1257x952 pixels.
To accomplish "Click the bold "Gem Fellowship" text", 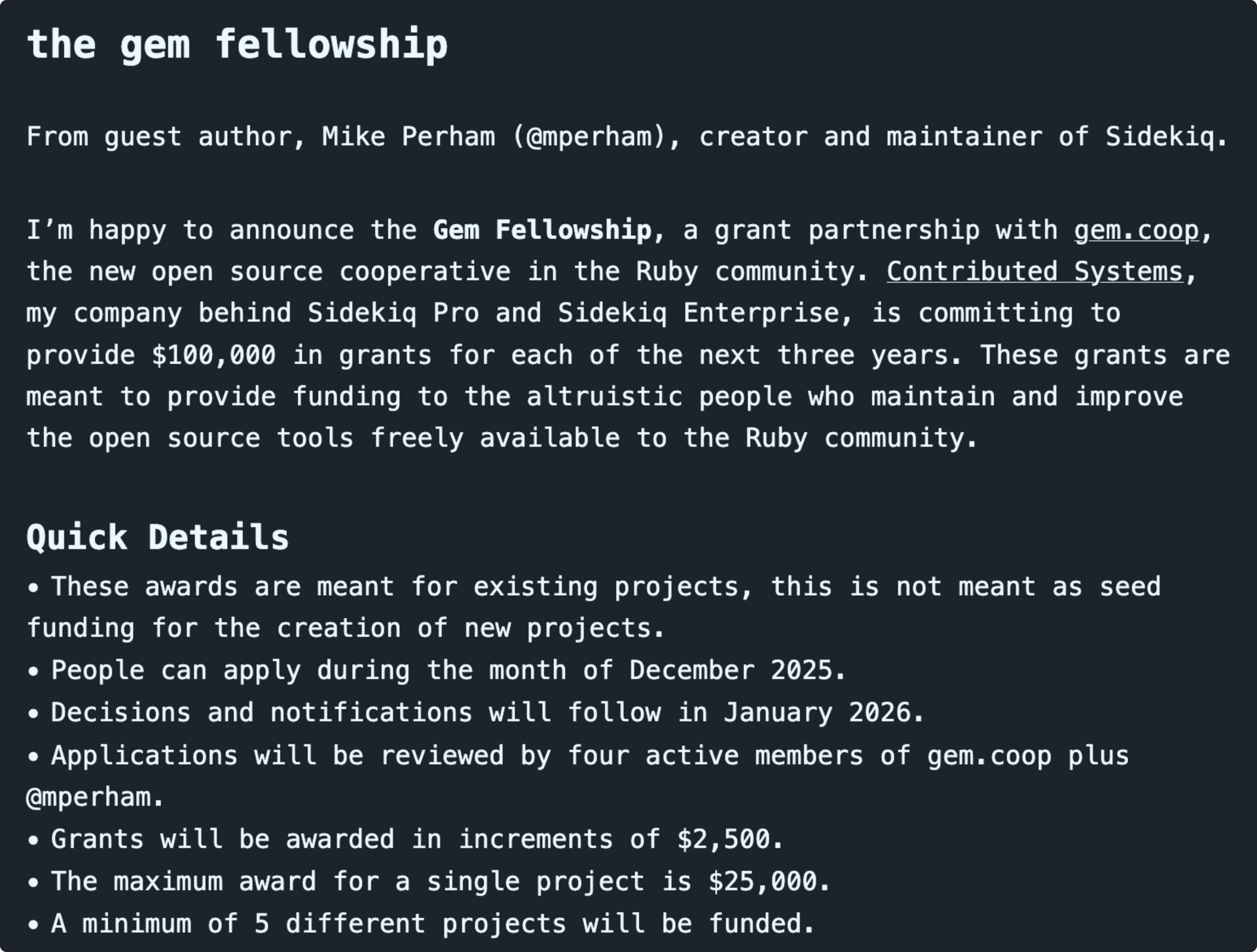I will coord(542,230).
